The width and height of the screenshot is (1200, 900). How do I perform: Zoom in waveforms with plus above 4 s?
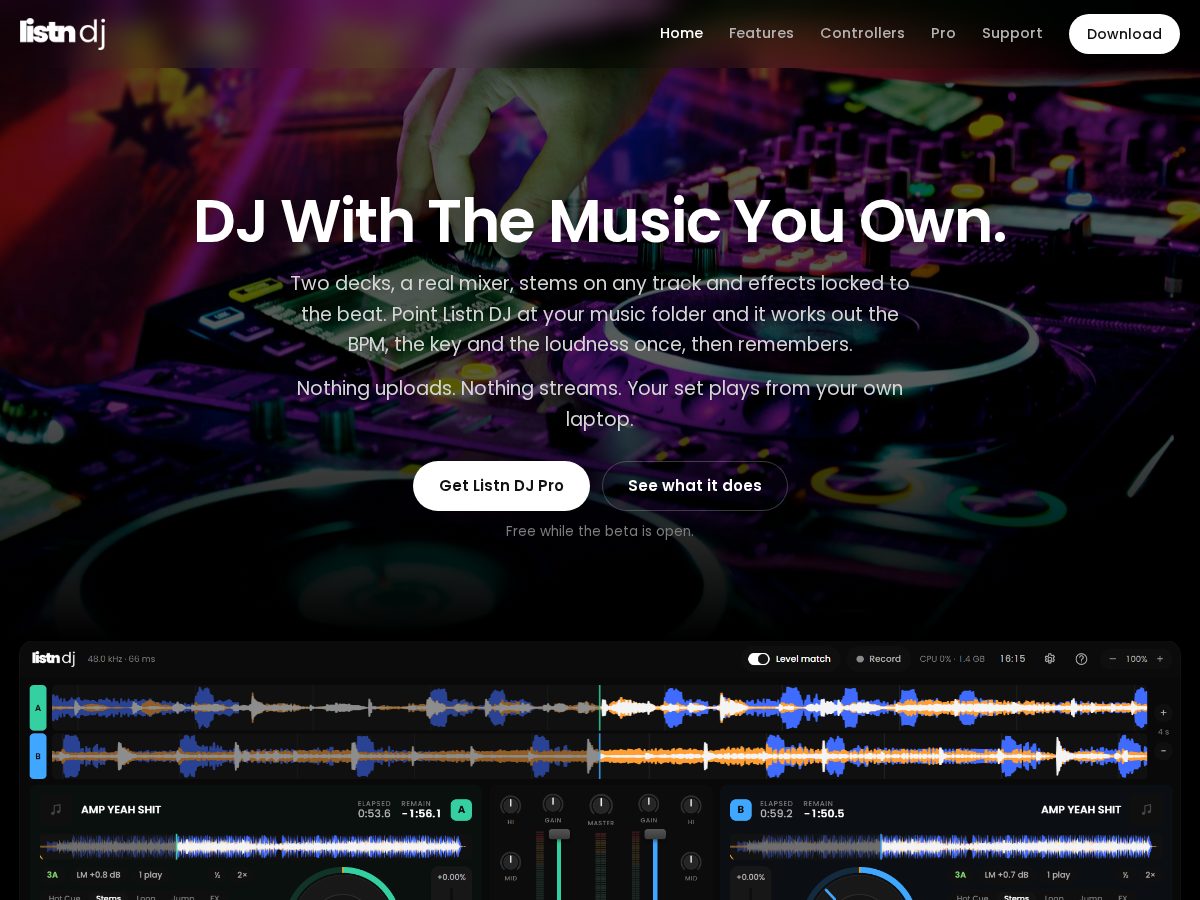click(x=1163, y=713)
